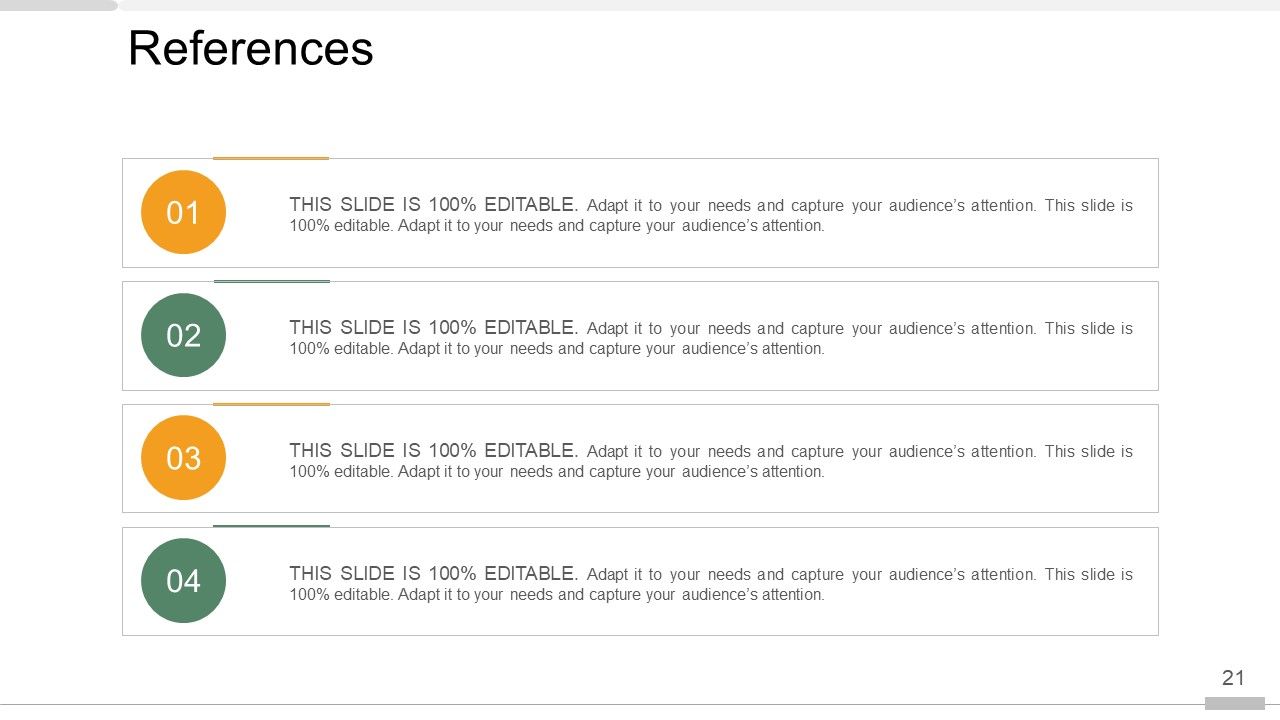Select the green 02 circle
Image resolution: width=1280 pixels, height=720 pixels.
pos(183,335)
